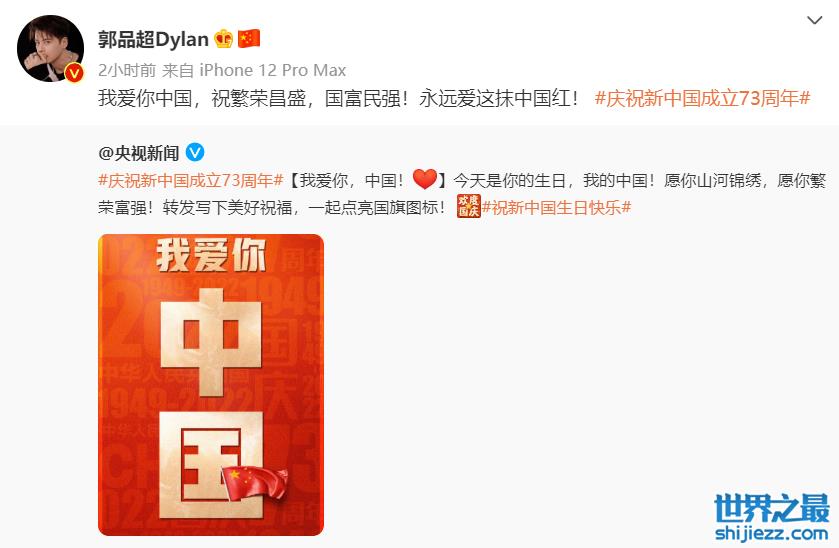Click the reposted 央视新闻 post text body

(462, 194)
